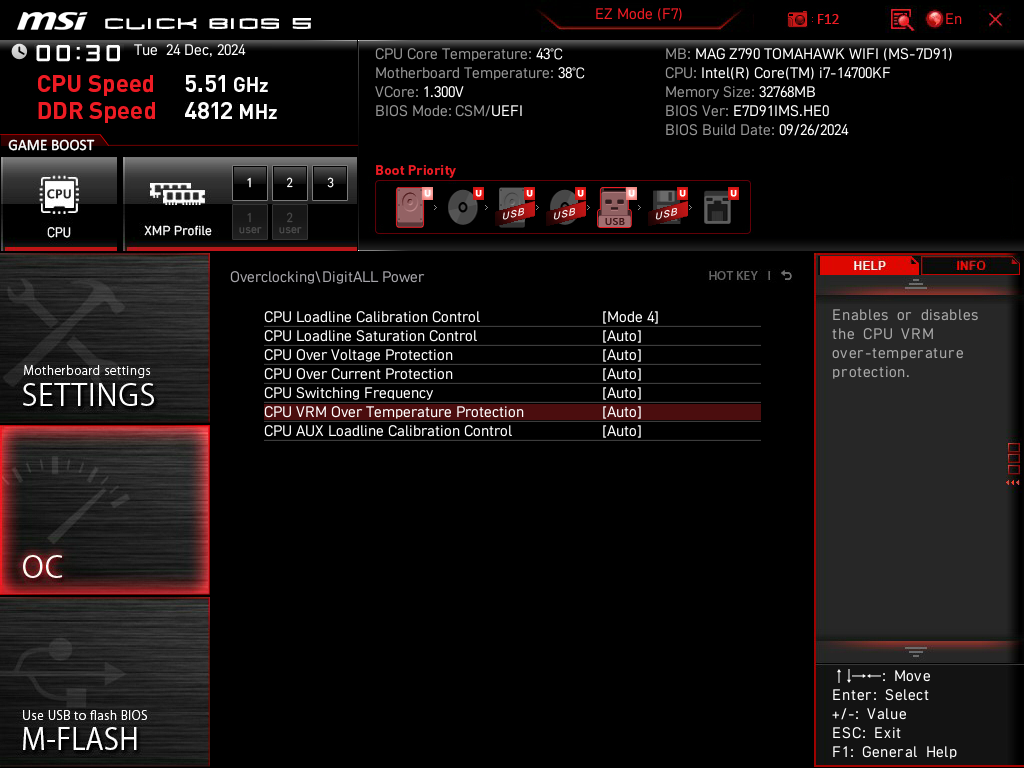
Task: Click the CPU Core Temperature reading
Action: click(x=468, y=54)
